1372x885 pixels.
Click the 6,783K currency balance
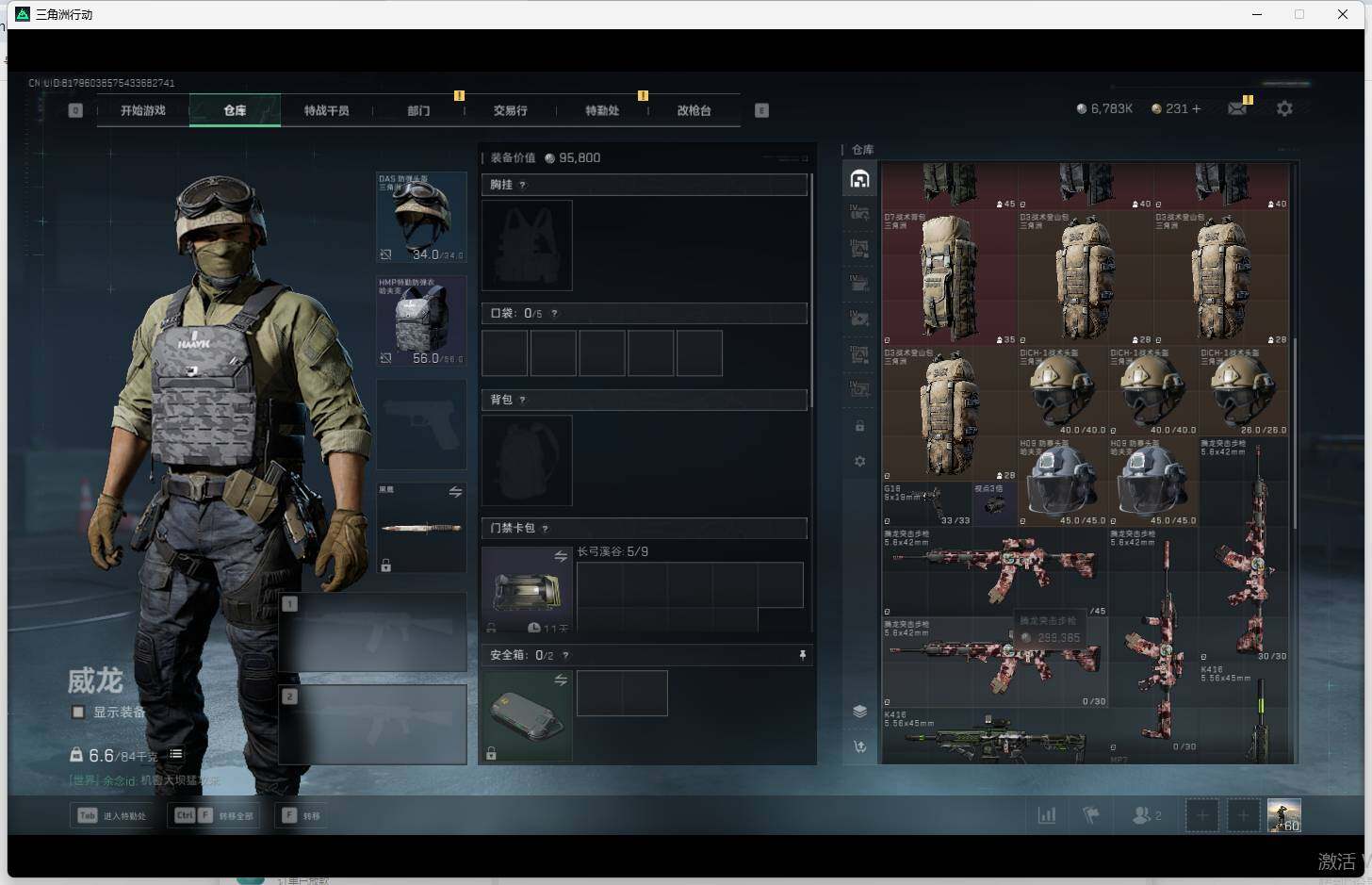pyautogui.click(x=1104, y=108)
